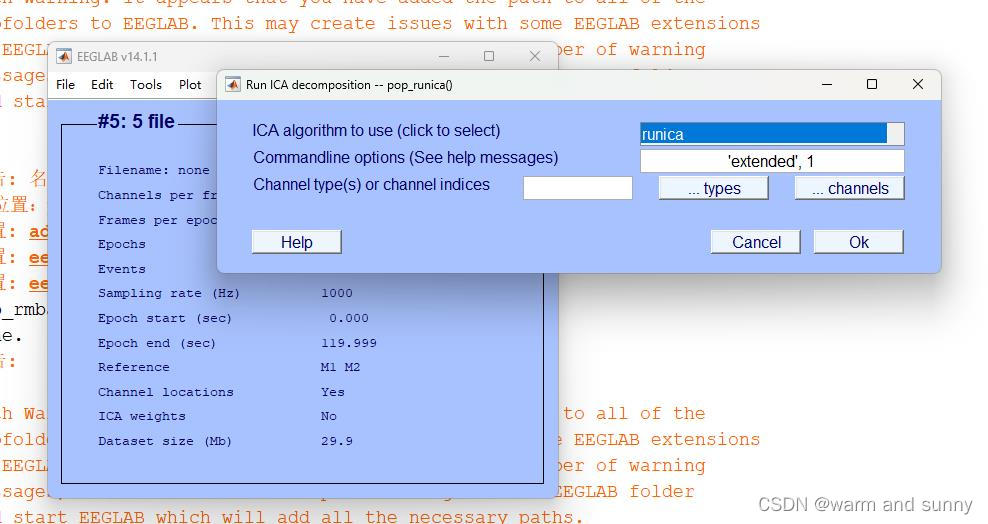The width and height of the screenshot is (988, 524).
Task: Open the Tools menu in EEGLAB
Action: pos(146,84)
